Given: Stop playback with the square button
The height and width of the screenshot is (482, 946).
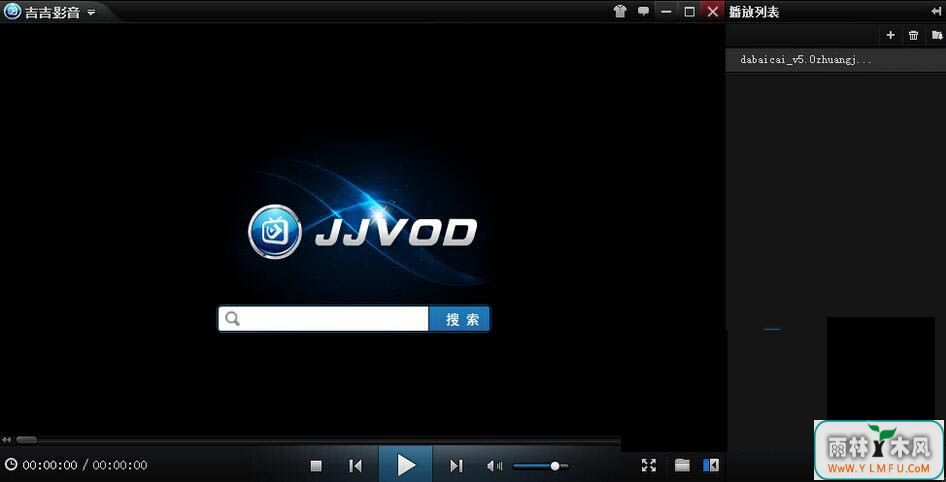Looking at the screenshot, I should point(316,465).
